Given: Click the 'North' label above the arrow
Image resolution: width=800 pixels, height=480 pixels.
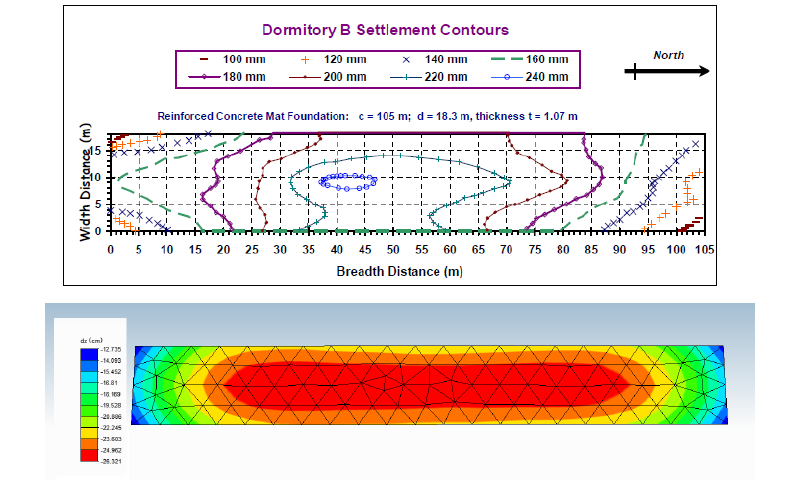Looking at the screenshot, I should tap(668, 55).
